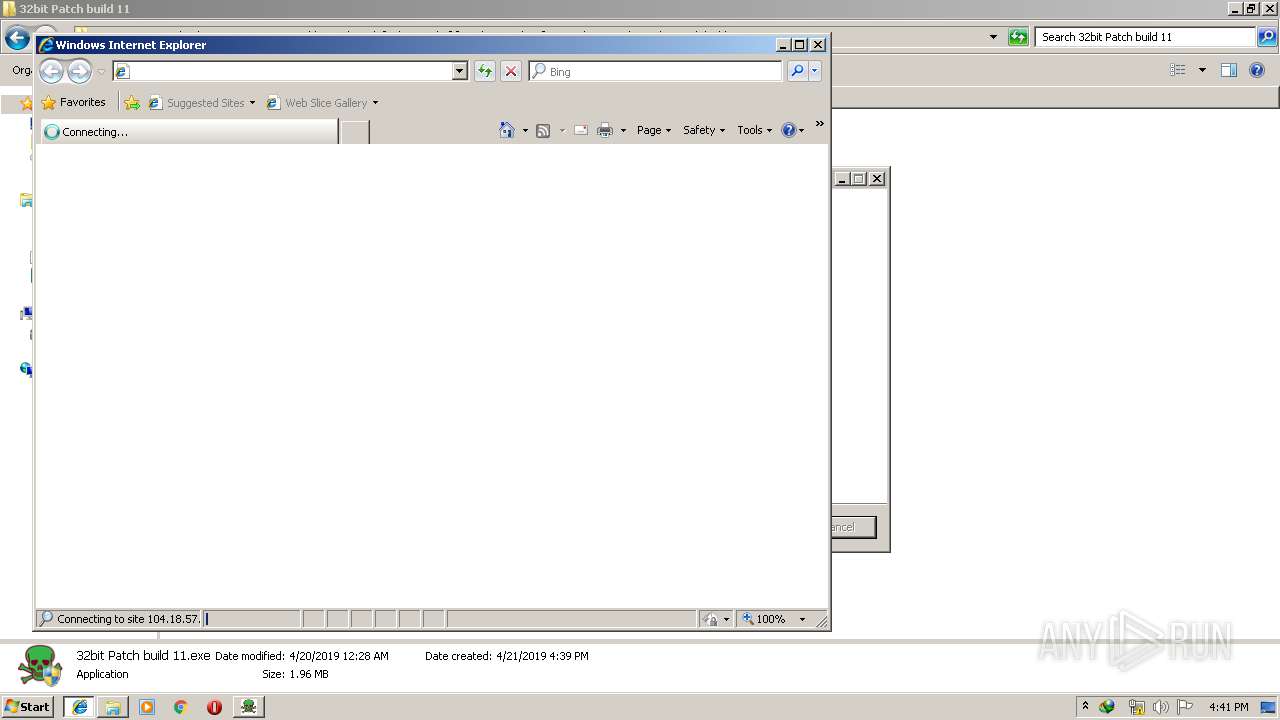Click the taskbar clock showing 4:41 PM
The width and height of the screenshot is (1280, 720).
(x=1228, y=707)
